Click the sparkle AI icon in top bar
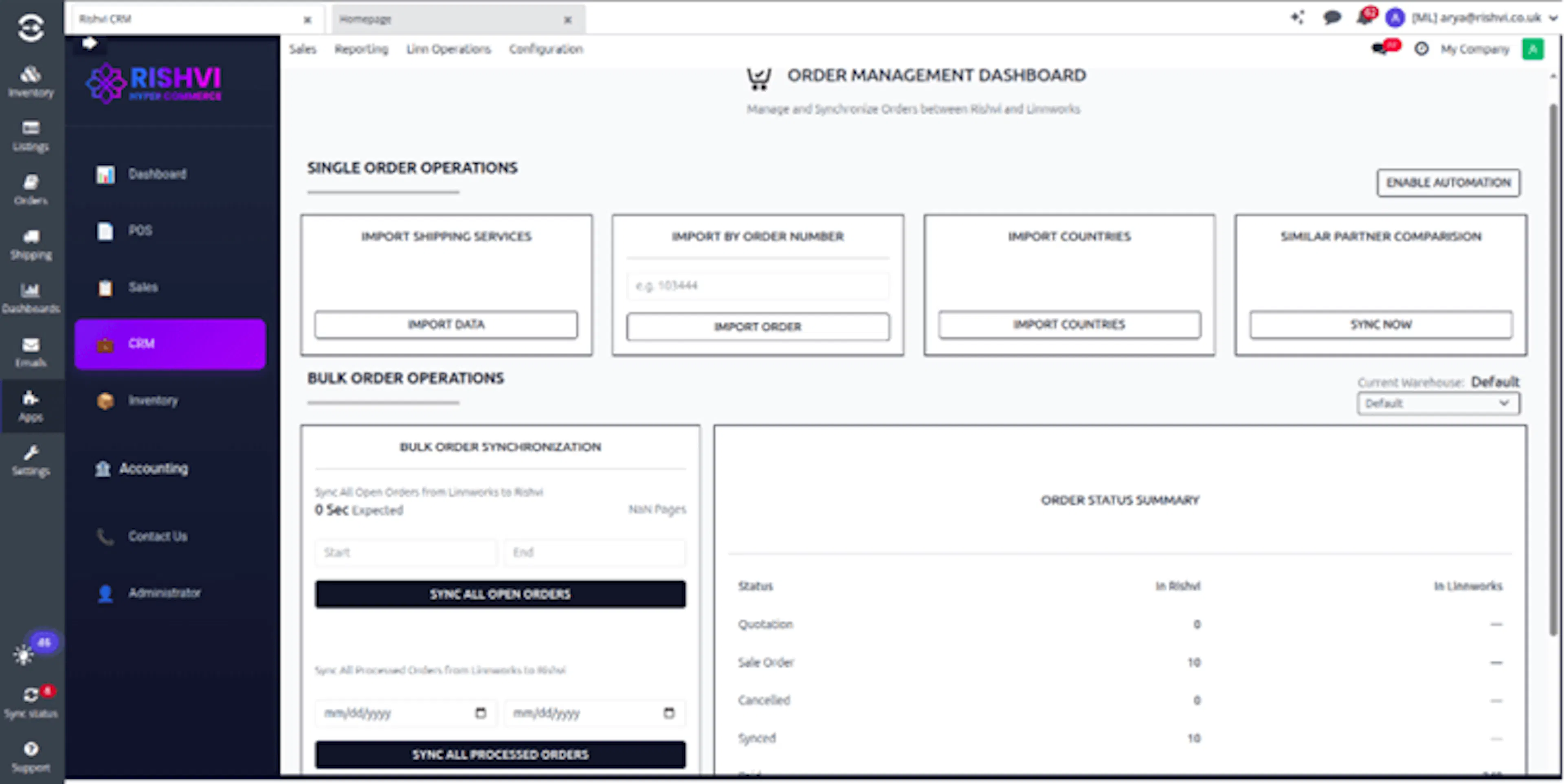The width and height of the screenshot is (1564, 784). tap(1298, 18)
